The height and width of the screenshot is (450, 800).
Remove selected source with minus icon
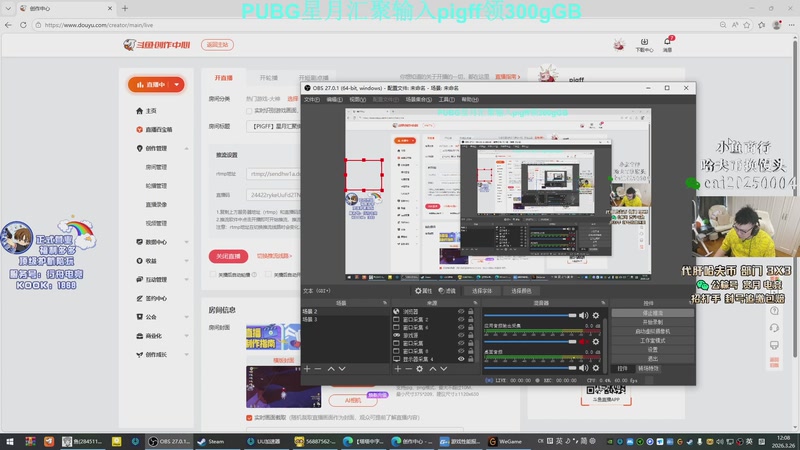point(408,368)
